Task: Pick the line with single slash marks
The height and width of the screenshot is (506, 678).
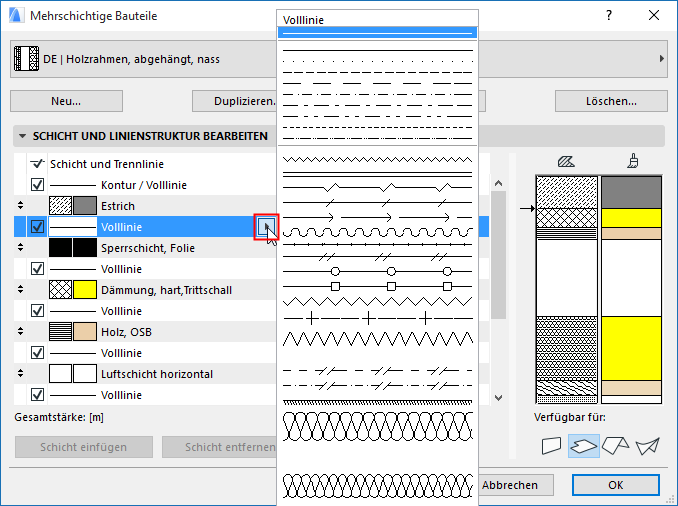Action: point(377,202)
